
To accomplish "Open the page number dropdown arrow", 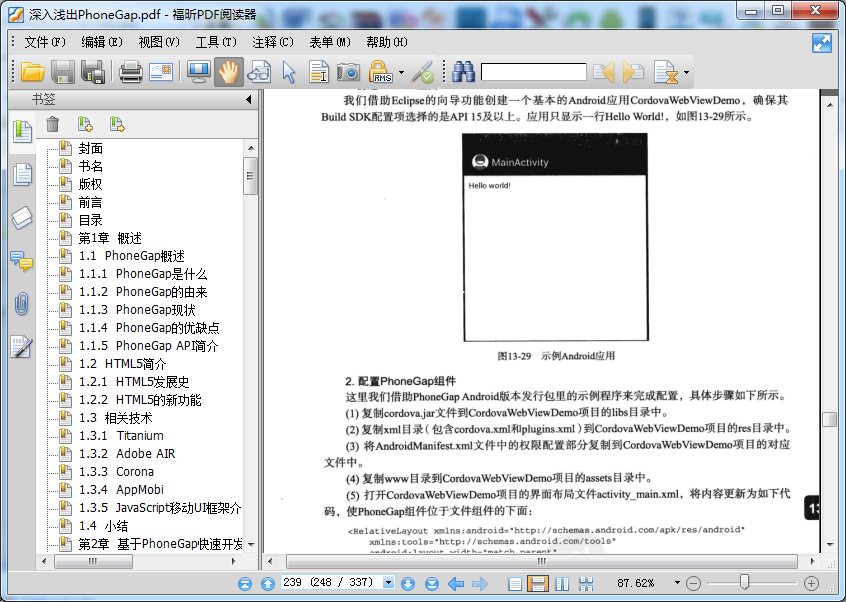I will 388,583.
